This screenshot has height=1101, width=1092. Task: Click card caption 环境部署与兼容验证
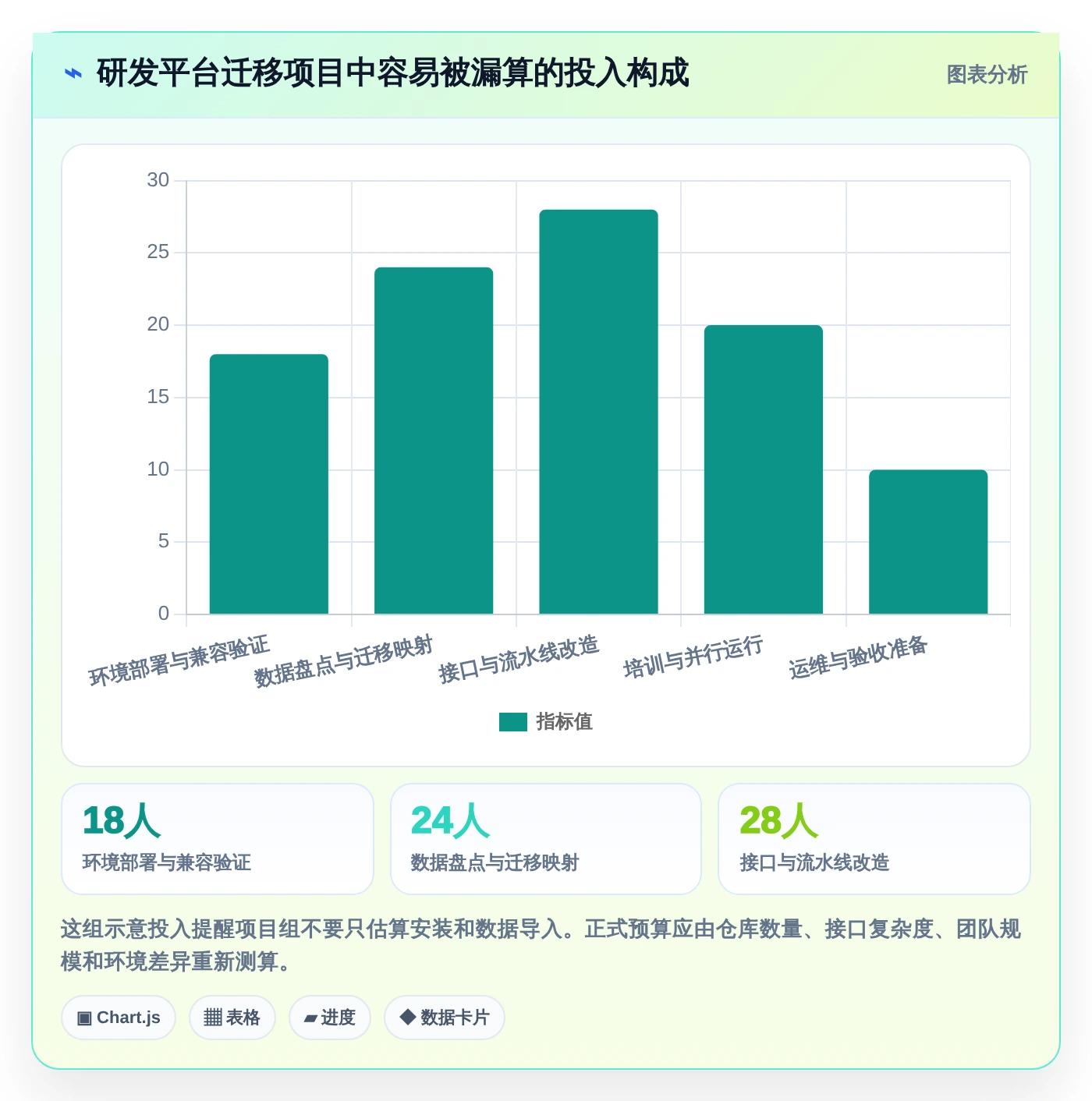167,862
